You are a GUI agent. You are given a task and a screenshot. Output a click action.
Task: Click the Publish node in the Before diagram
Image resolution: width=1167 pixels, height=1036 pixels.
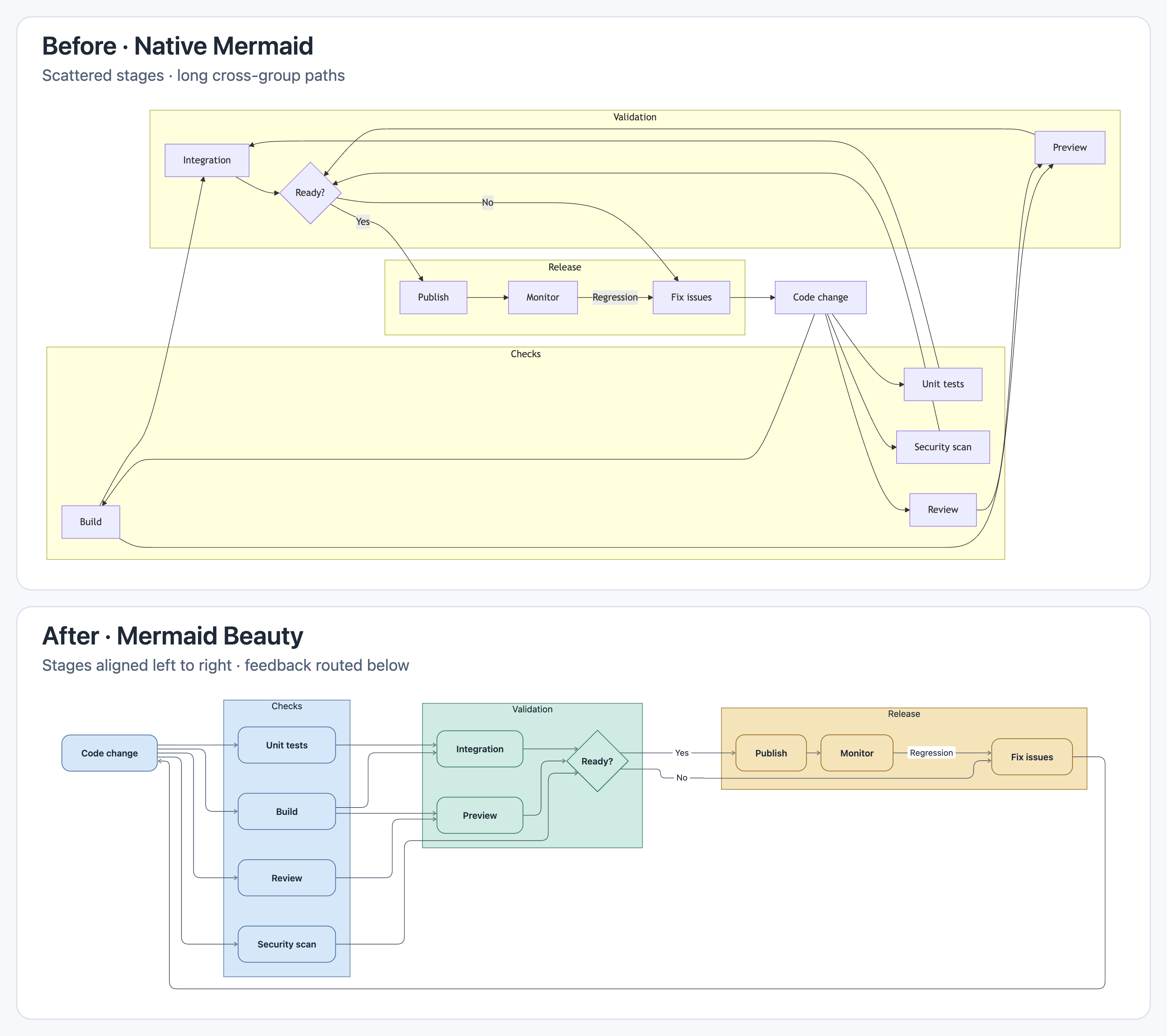(433, 297)
